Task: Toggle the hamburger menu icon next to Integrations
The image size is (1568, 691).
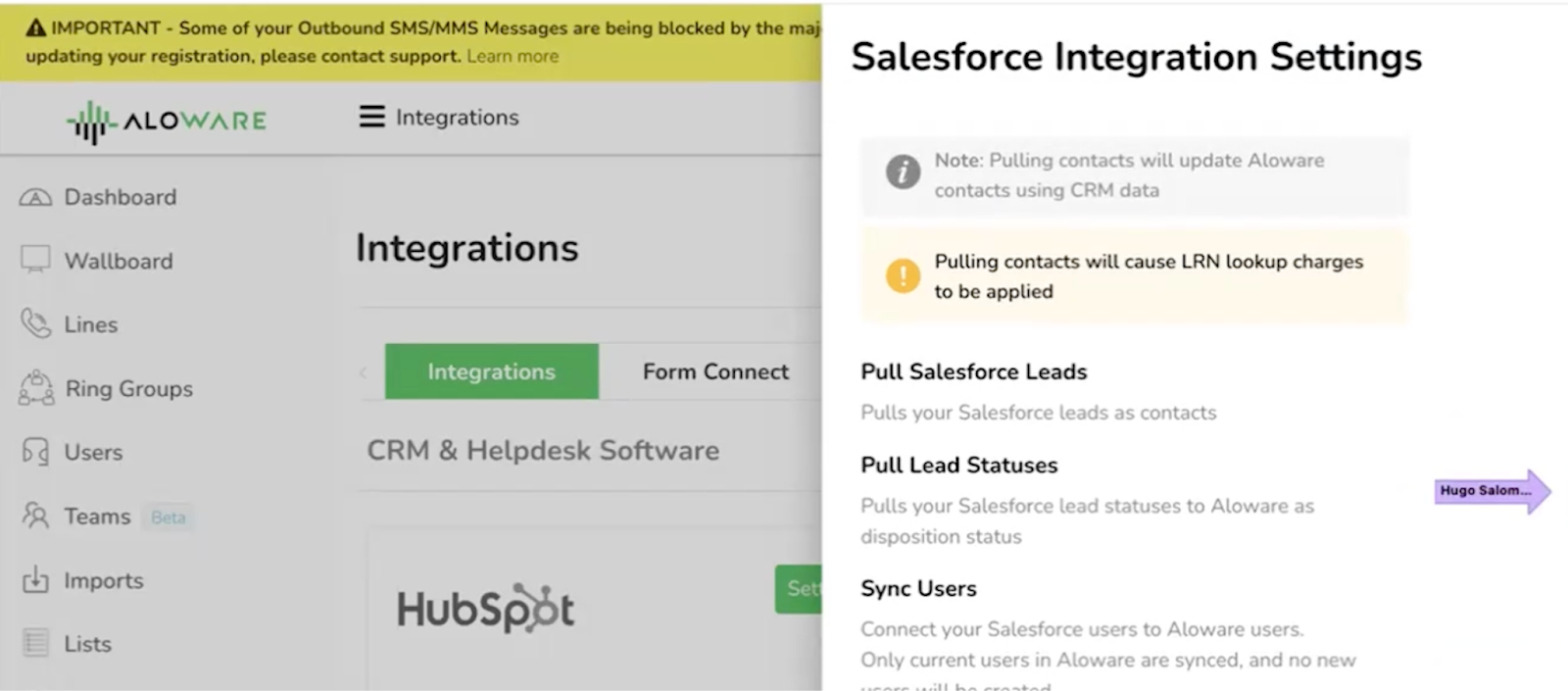Action: 371,117
